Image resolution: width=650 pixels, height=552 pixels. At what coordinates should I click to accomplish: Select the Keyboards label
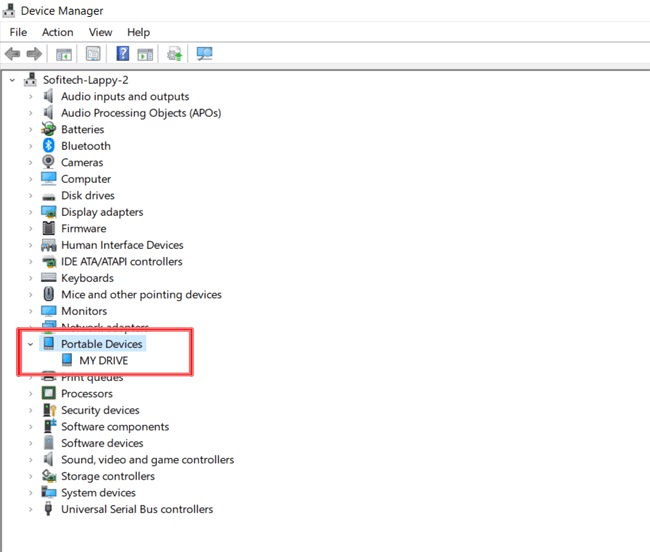click(87, 278)
